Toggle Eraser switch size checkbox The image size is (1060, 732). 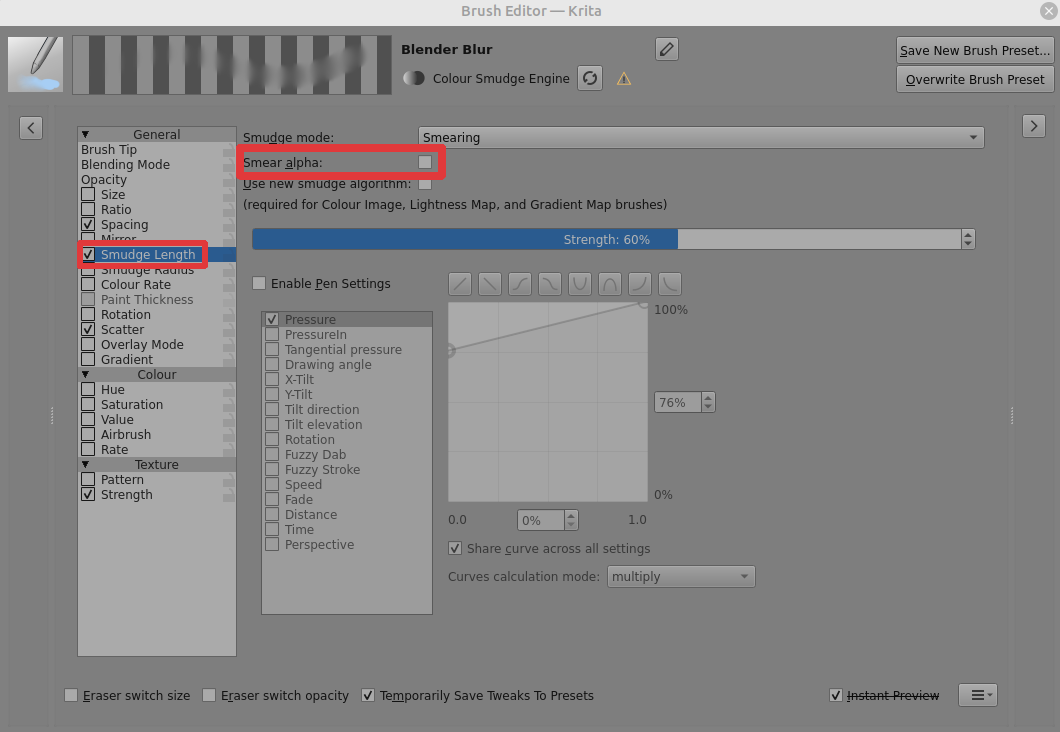71,696
